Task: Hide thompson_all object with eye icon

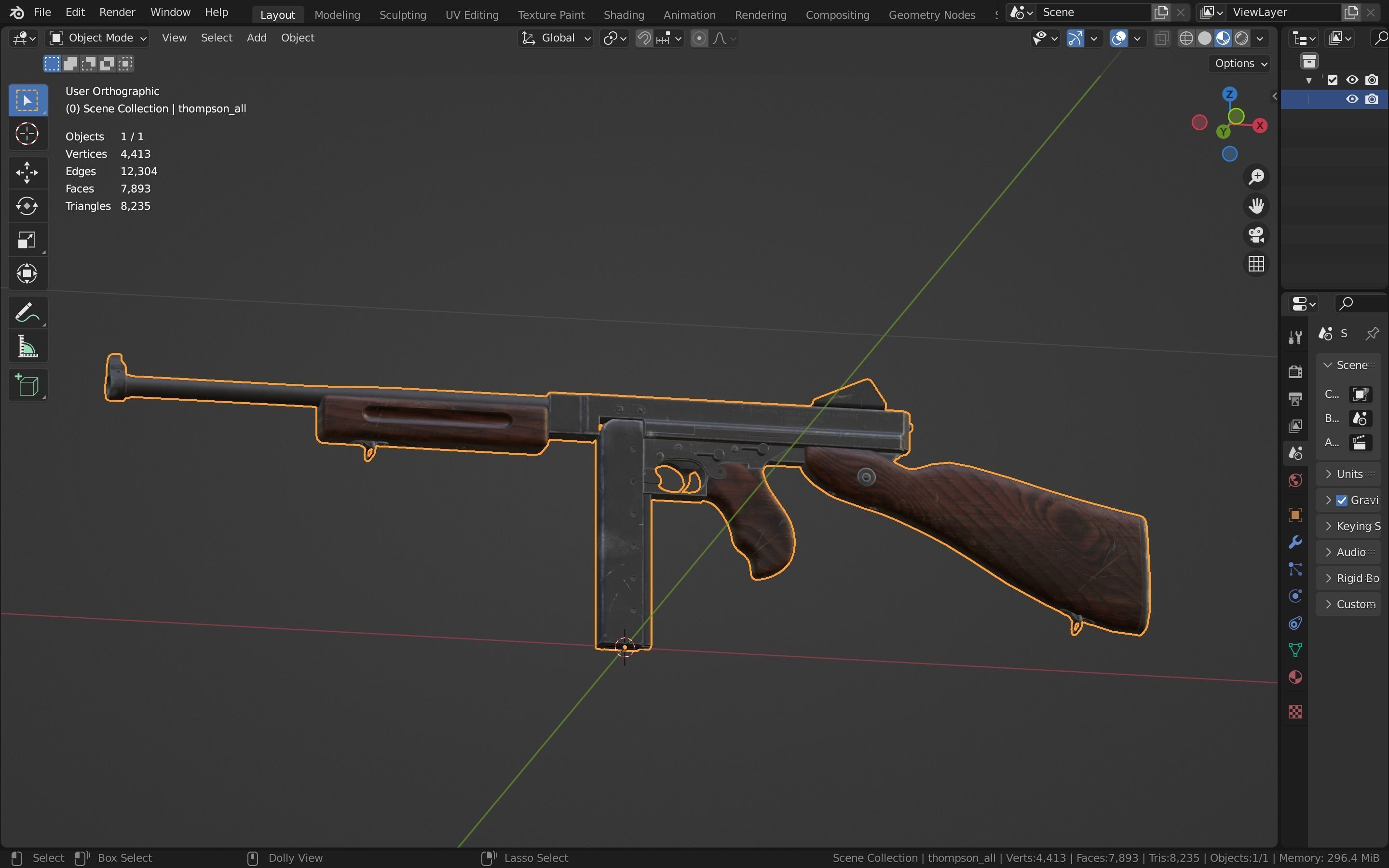Action: [x=1352, y=99]
